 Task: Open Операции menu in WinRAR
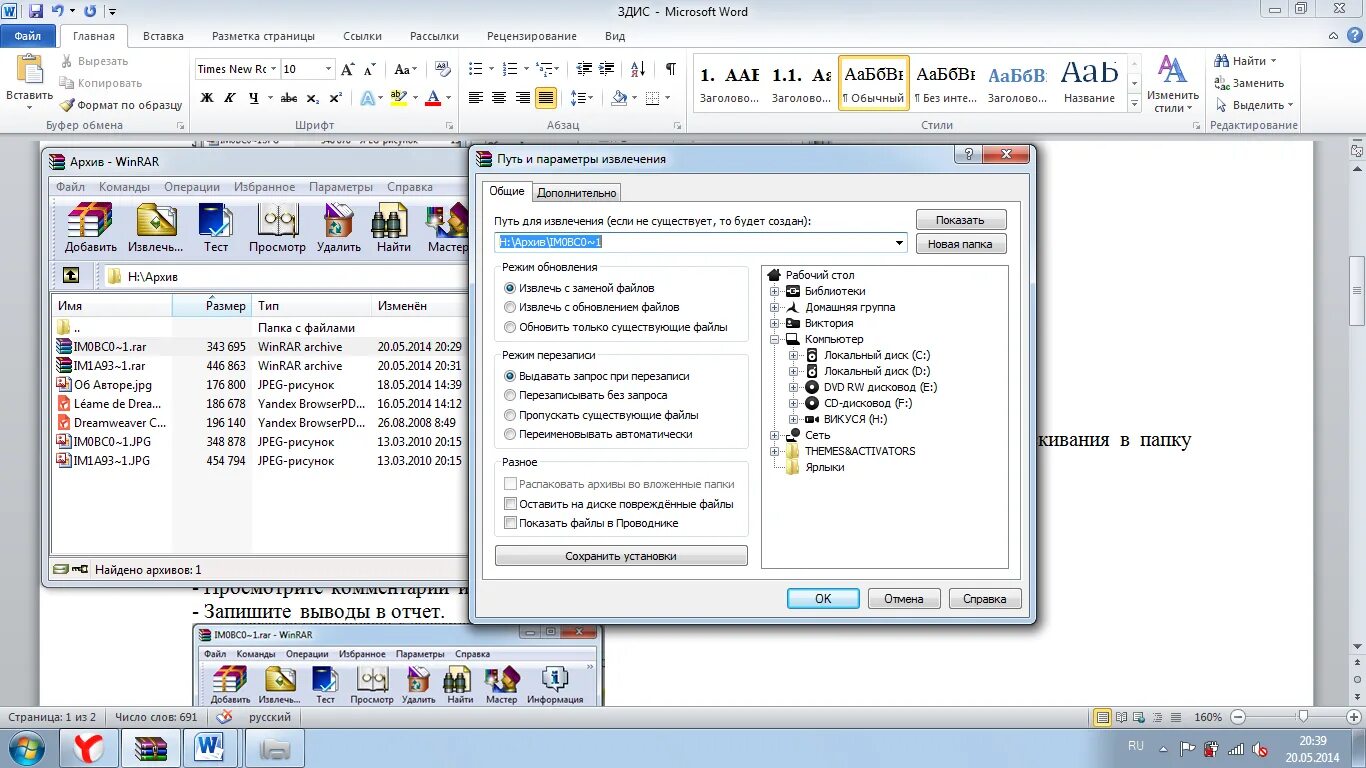click(192, 187)
